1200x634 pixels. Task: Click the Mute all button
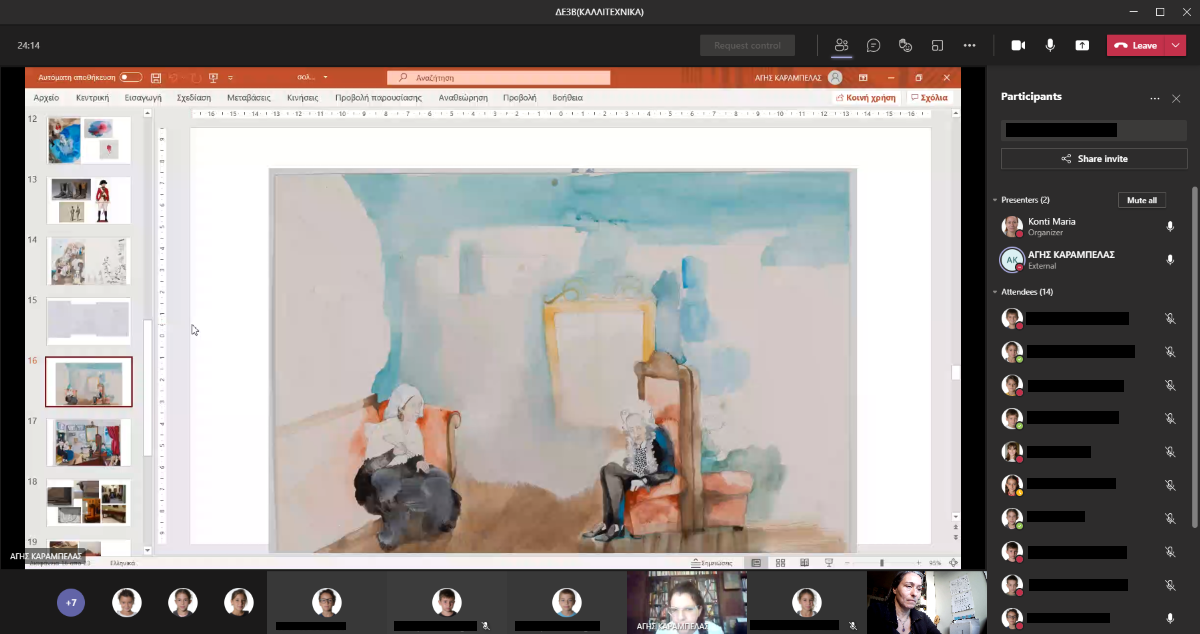click(x=1141, y=200)
